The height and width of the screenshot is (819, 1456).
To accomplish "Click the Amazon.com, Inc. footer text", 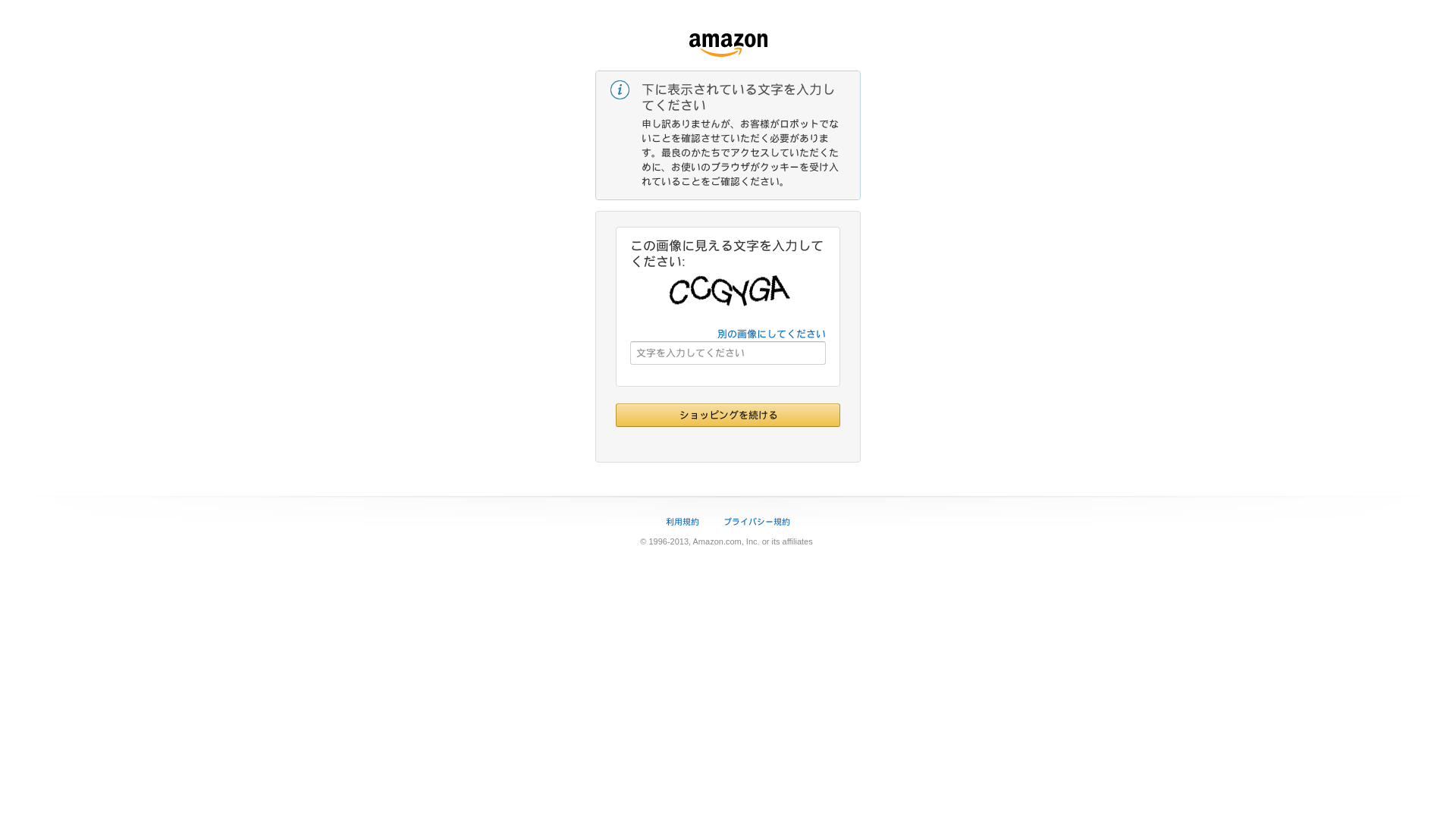I will coord(726,541).
